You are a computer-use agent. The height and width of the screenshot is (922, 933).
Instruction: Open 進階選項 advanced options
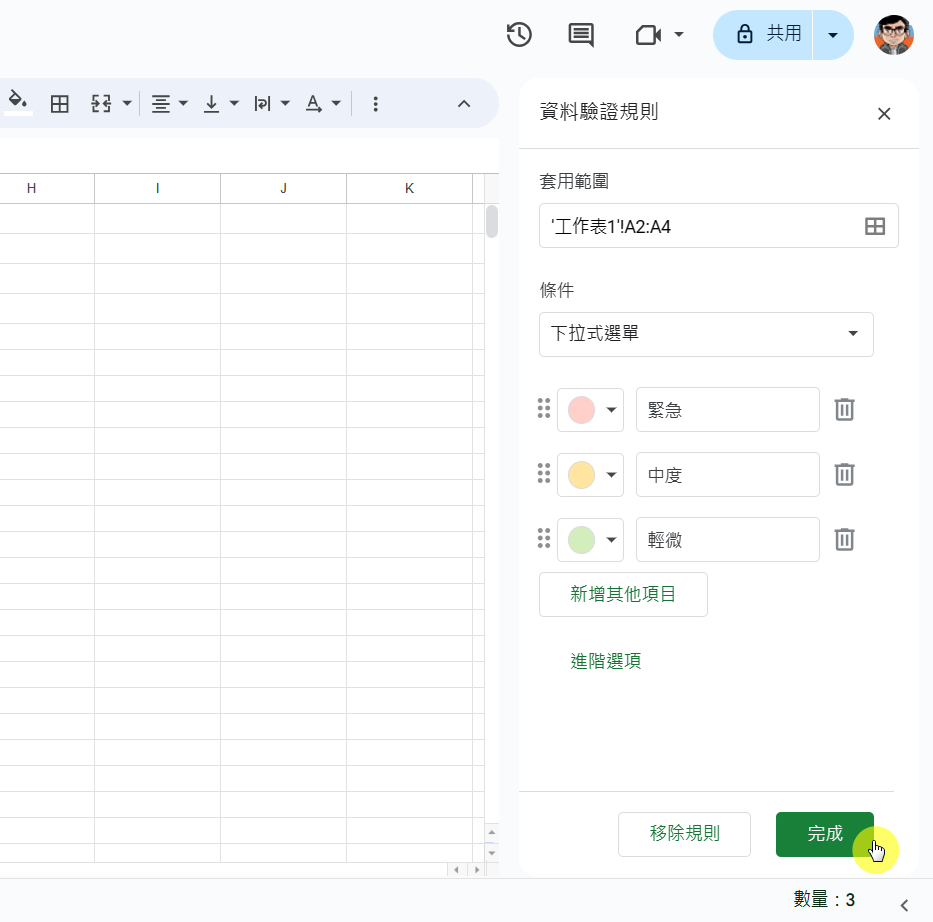click(606, 661)
